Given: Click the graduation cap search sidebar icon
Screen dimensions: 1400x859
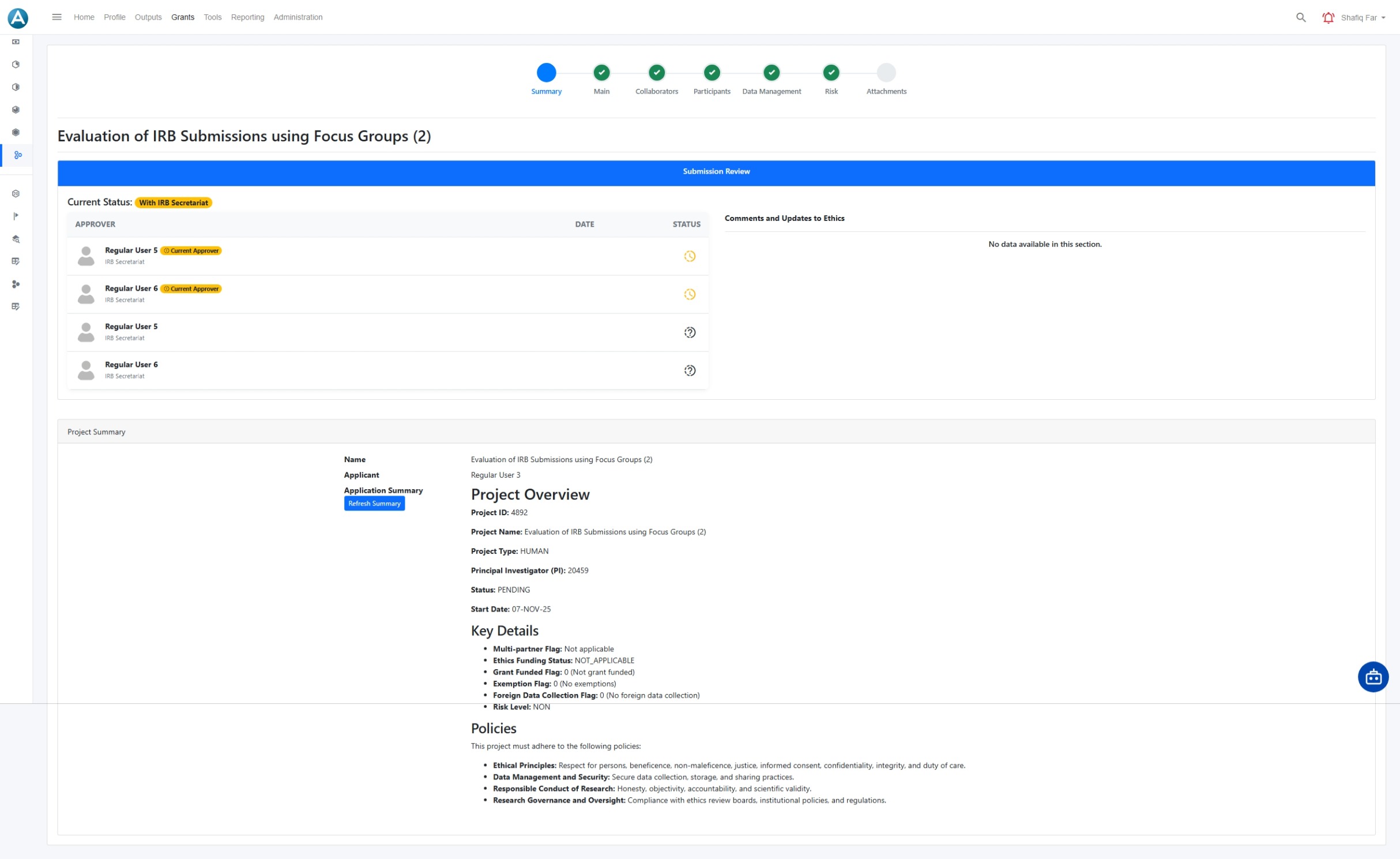Looking at the screenshot, I should tap(16, 239).
